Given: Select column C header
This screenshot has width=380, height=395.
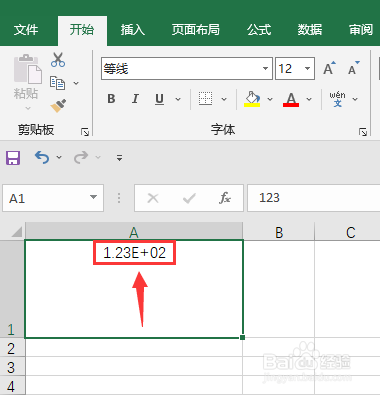Looking at the screenshot, I should 347,231.
